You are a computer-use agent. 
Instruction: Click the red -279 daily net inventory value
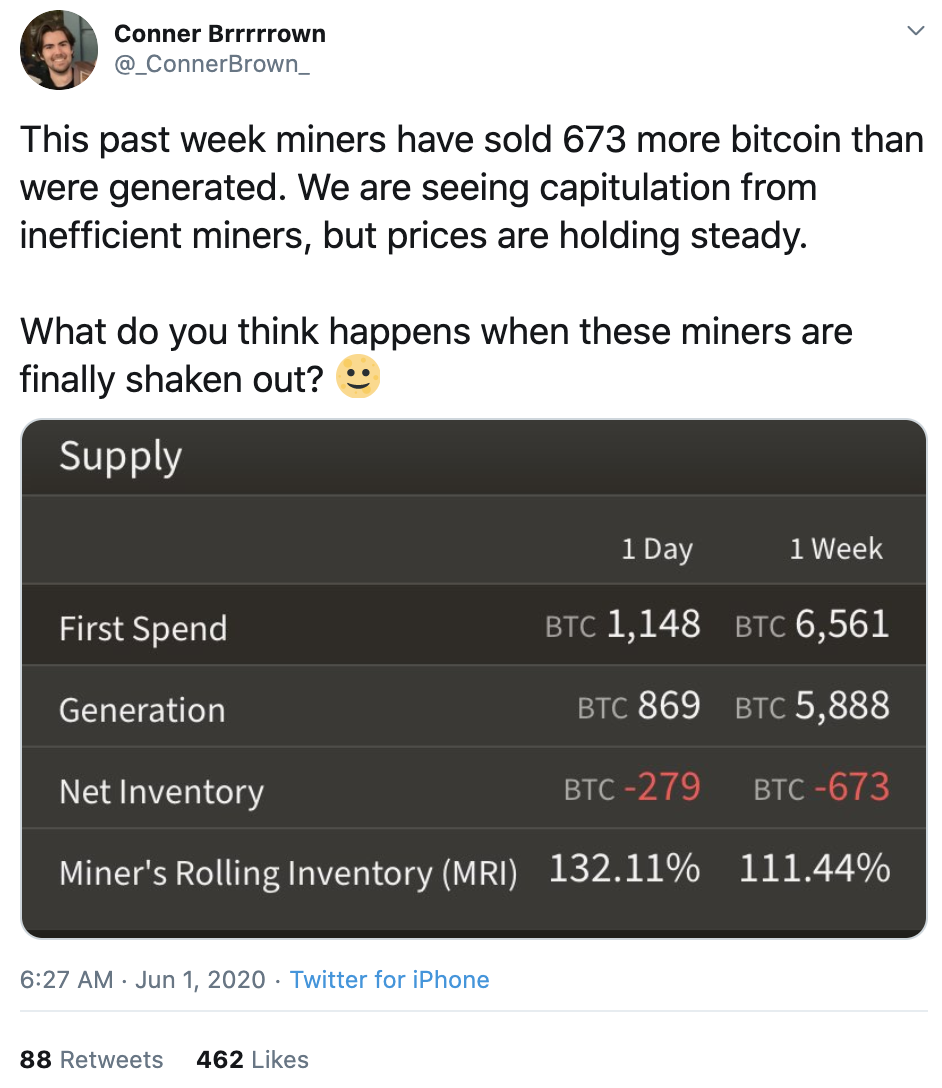coord(661,788)
